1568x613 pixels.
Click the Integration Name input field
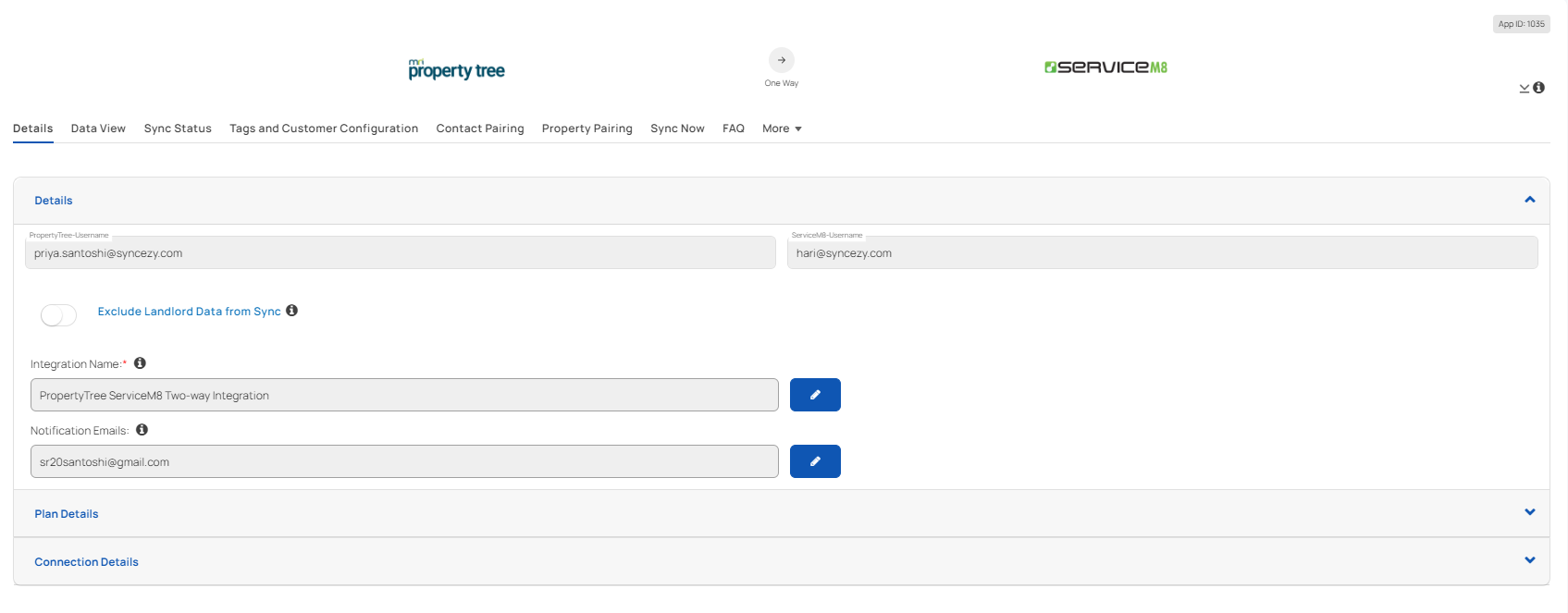pyautogui.click(x=404, y=395)
